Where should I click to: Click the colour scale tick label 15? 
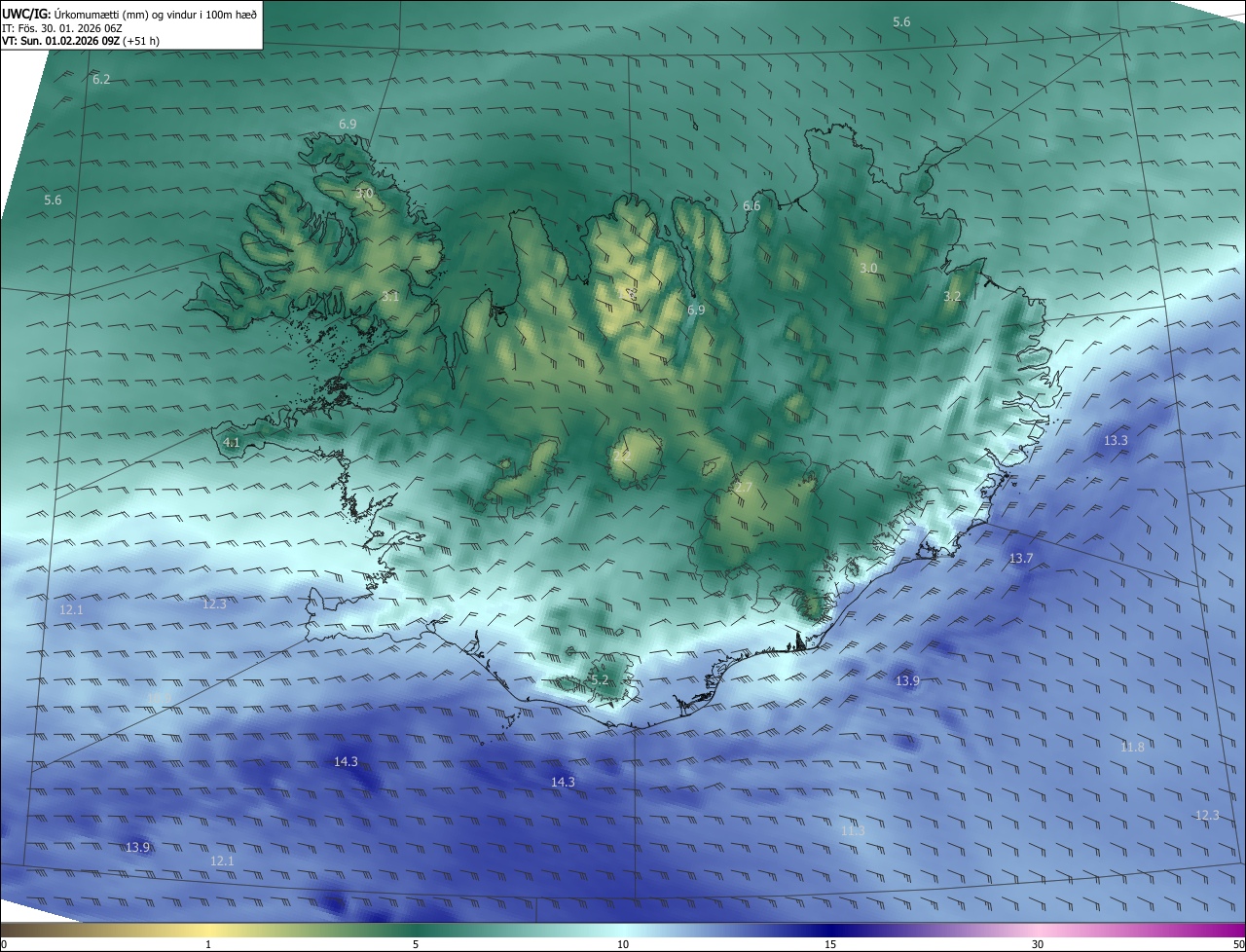pyautogui.click(x=830, y=944)
